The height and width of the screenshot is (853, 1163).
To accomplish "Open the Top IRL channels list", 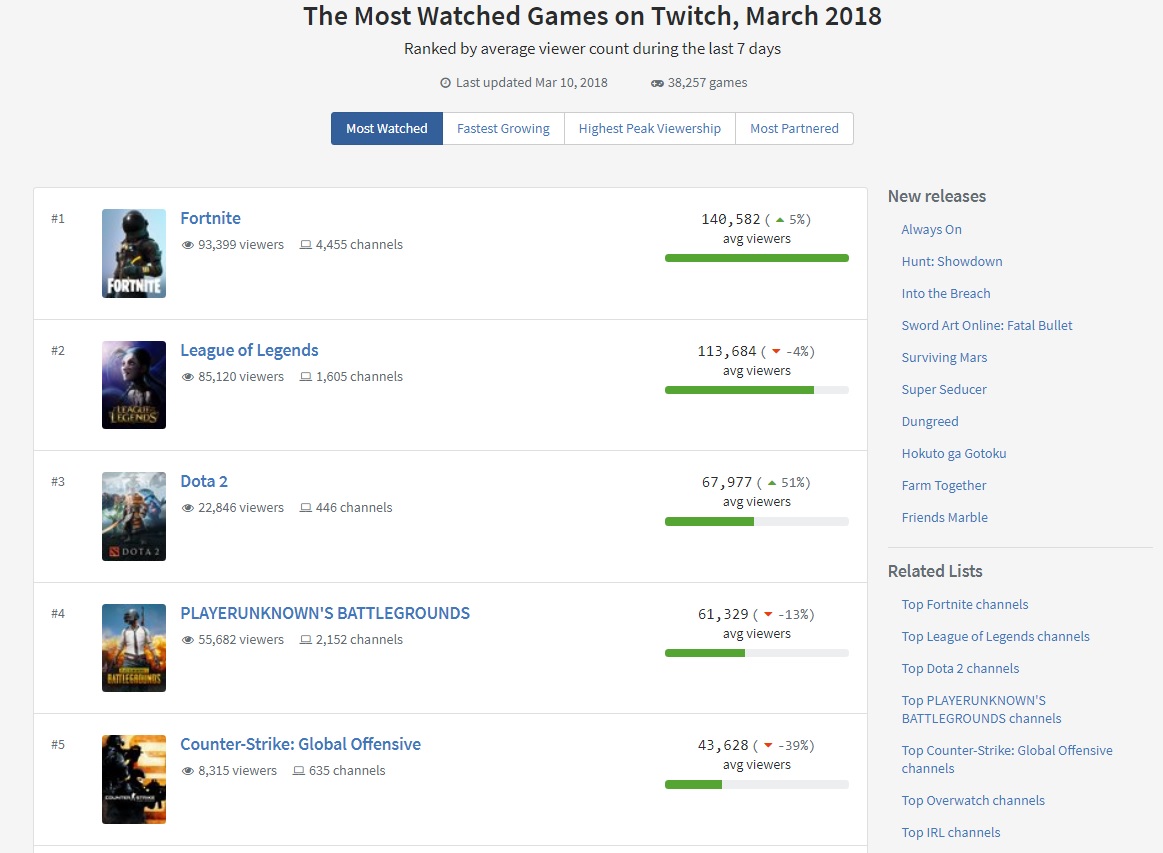I will pos(951,833).
